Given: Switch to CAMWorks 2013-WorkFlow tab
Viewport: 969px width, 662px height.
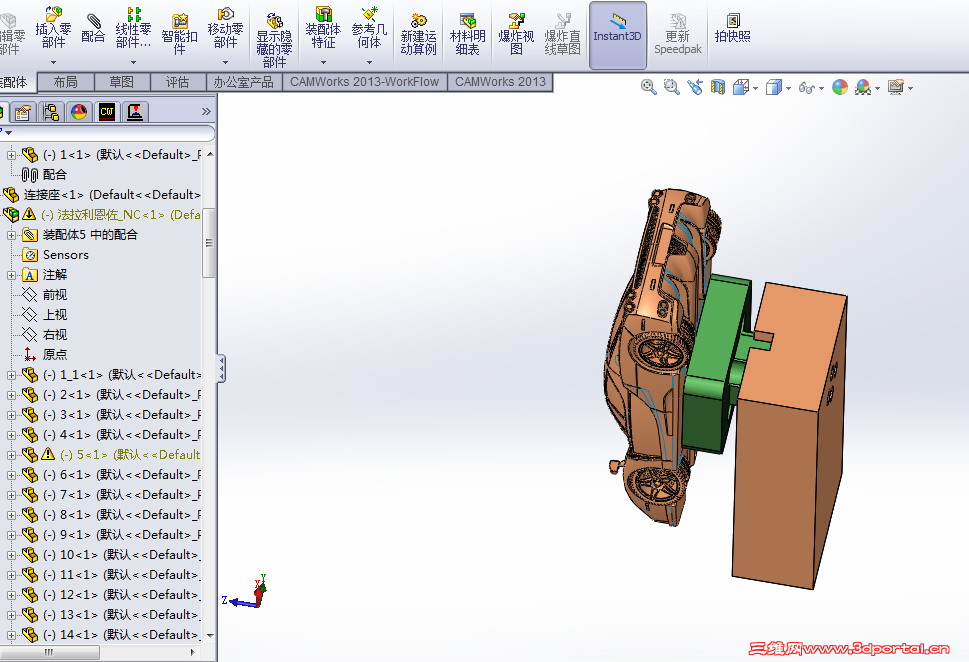Looking at the screenshot, I should [x=365, y=82].
